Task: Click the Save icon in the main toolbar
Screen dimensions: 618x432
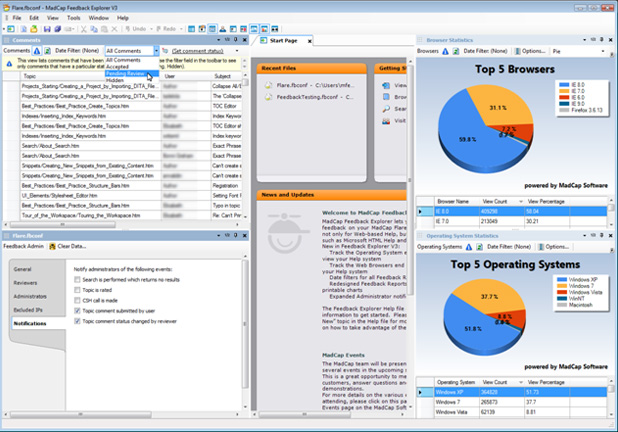Action: click(x=47, y=29)
